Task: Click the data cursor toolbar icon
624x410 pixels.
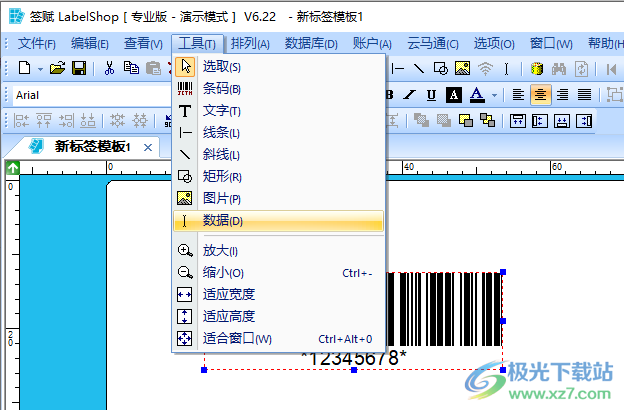Action: 506,69
